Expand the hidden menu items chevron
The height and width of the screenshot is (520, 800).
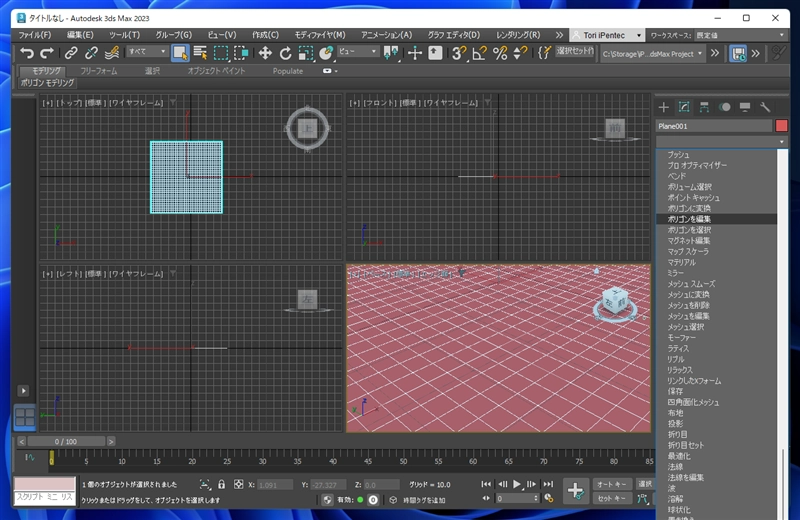point(559,35)
